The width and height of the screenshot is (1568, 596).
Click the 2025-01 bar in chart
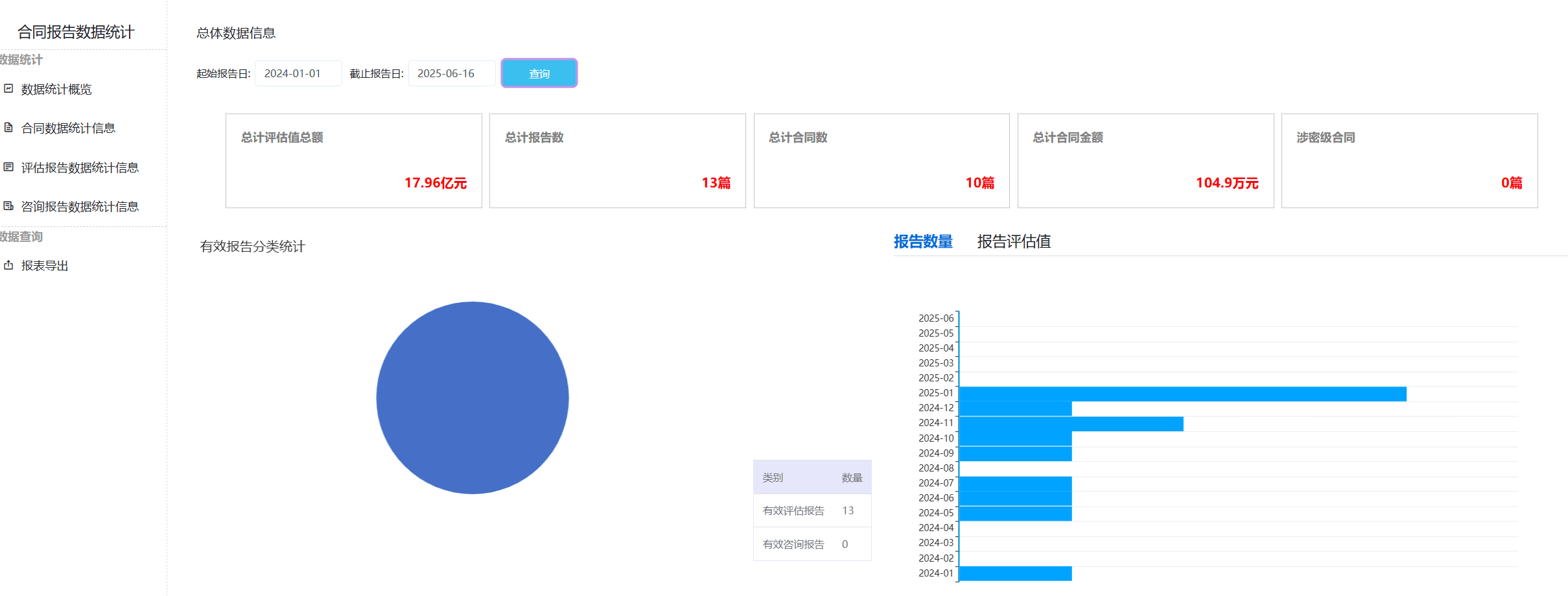(1182, 394)
